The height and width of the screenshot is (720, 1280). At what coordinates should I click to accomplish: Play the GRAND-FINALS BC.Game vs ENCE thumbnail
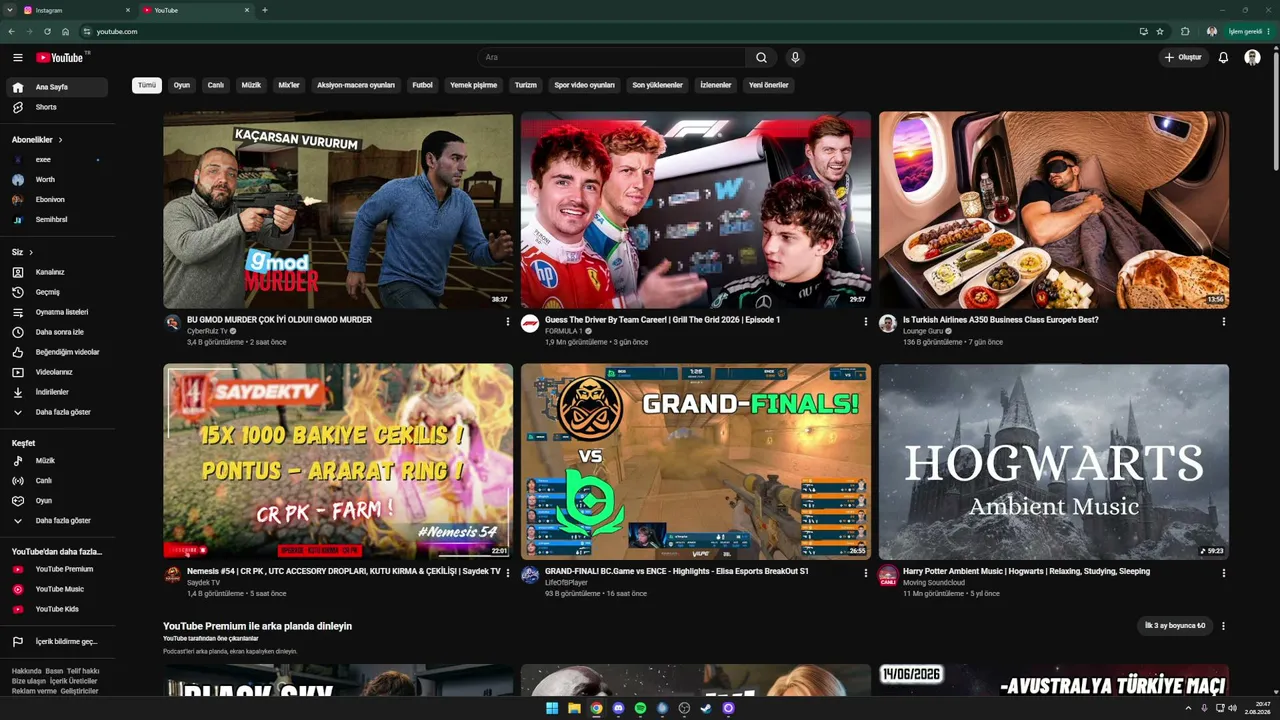[x=696, y=462]
